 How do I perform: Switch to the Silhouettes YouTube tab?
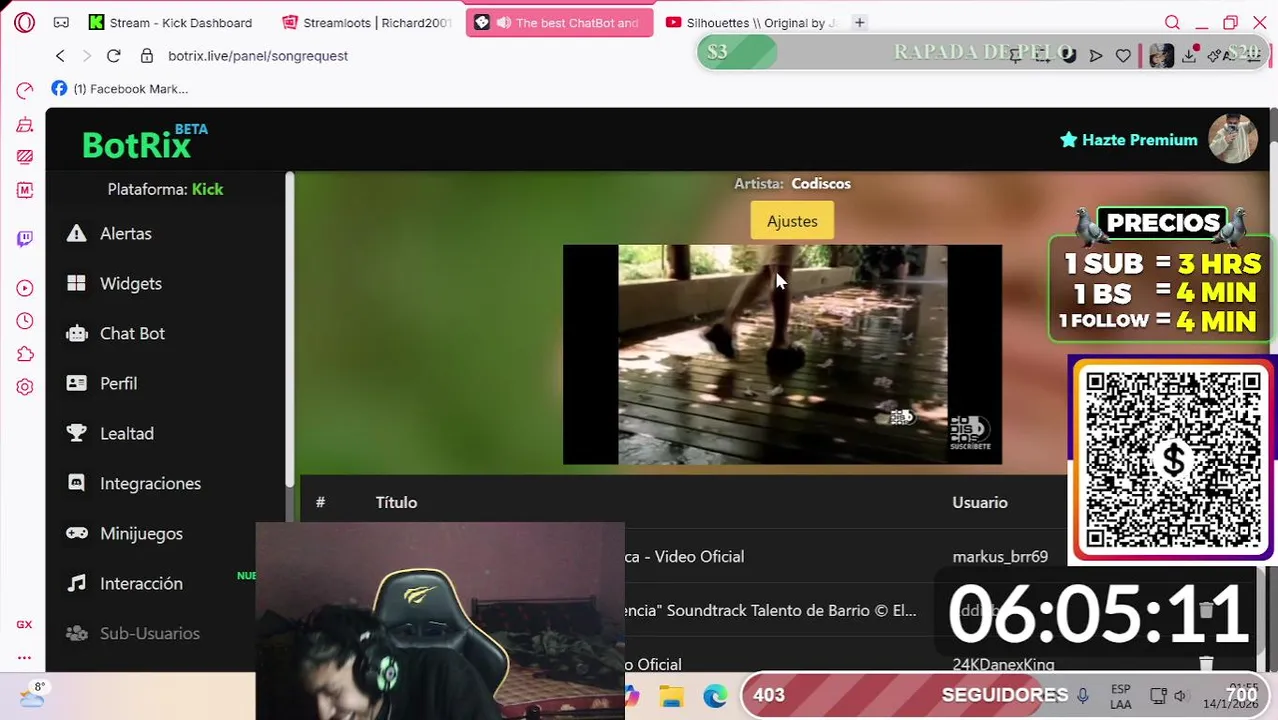pyautogui.click(x=752, y=22)
